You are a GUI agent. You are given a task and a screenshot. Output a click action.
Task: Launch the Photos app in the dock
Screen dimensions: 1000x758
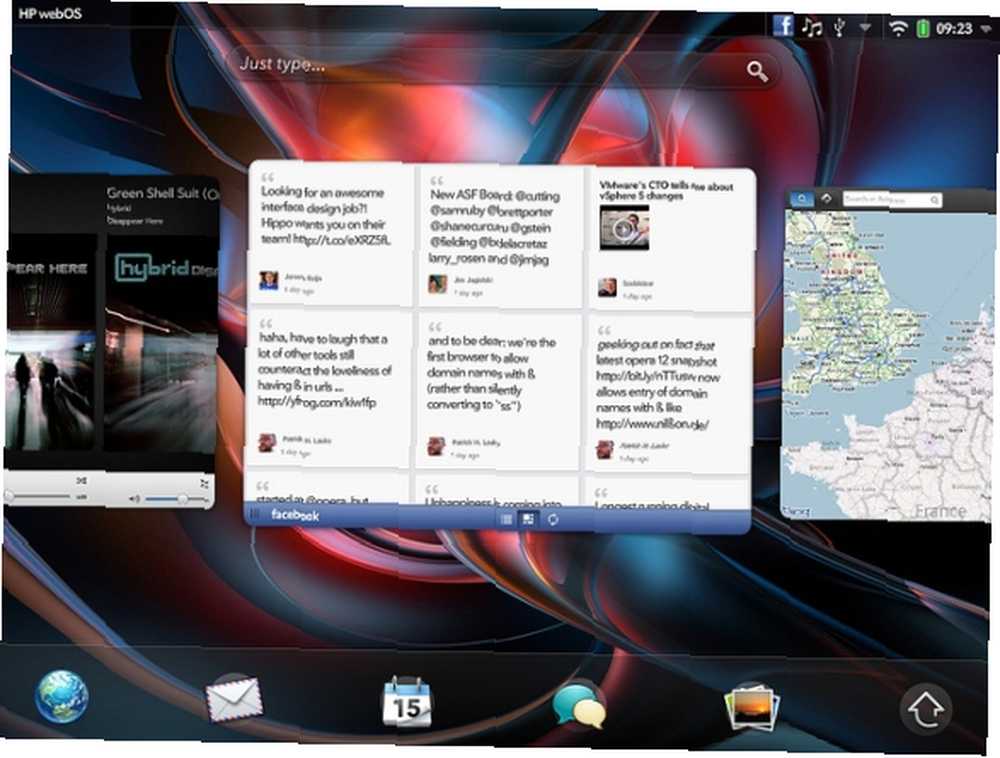point(752,706)
